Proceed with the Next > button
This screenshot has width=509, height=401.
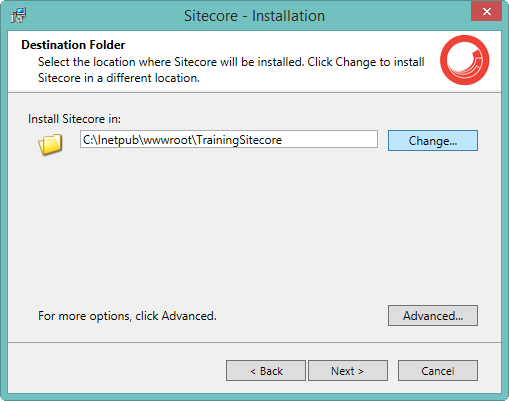click(348, 370)
